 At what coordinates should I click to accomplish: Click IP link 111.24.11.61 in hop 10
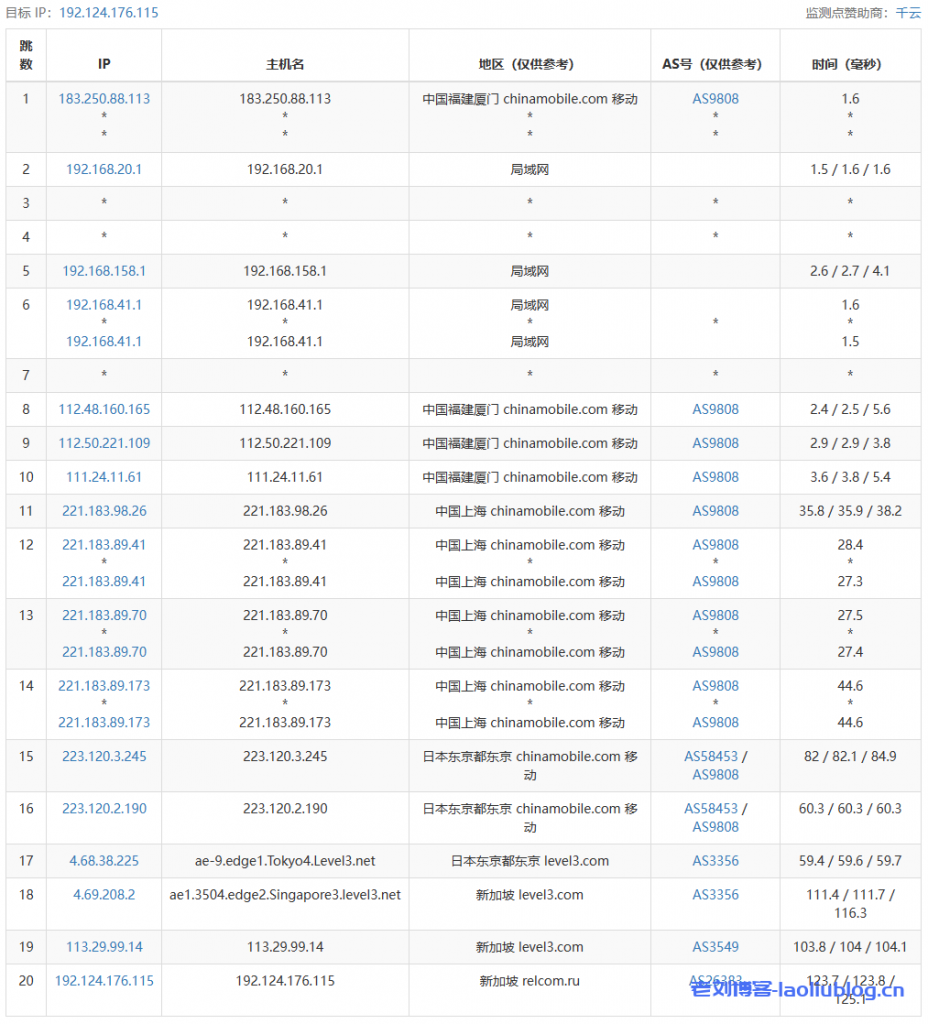point(104,477)
